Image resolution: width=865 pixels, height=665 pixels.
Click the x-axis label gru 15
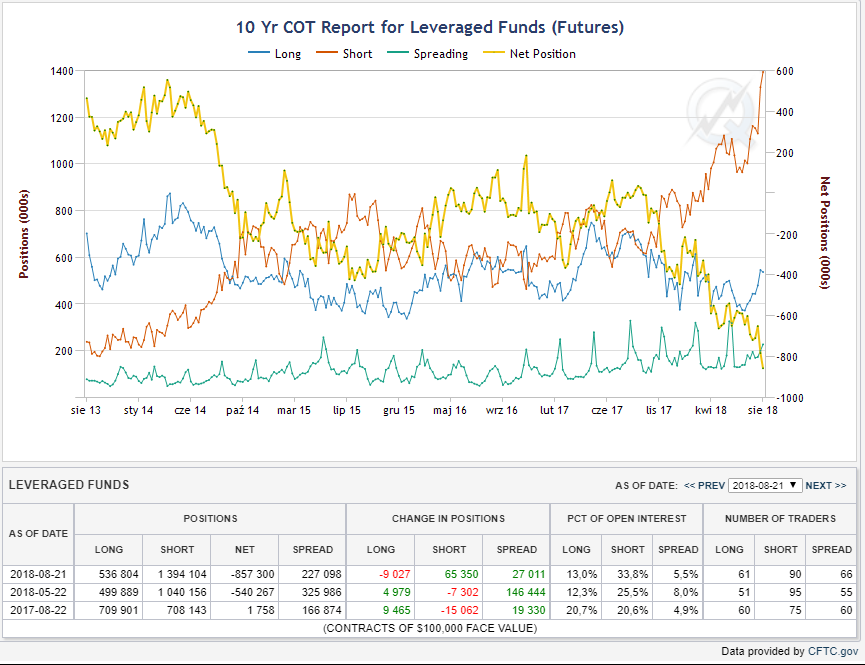click(x=399, y=410)
